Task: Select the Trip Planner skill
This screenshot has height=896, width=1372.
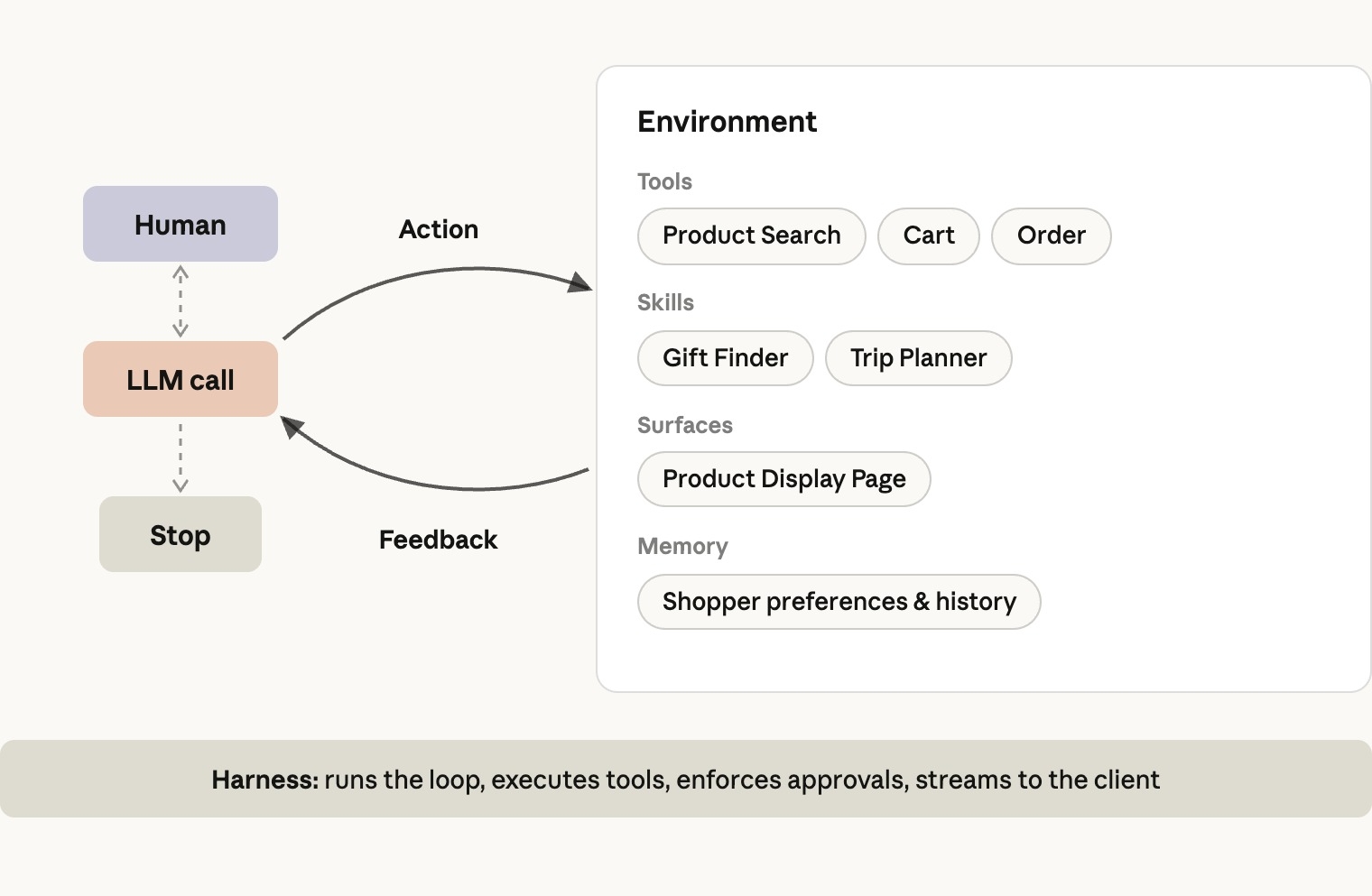Action: coord(919,358)
